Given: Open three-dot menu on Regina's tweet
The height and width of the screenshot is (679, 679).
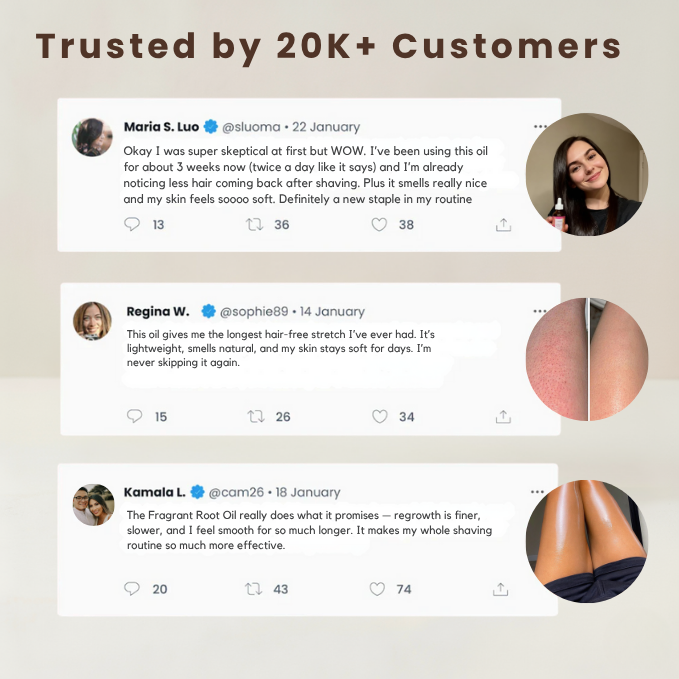Looking at the screenshot, I should 540,311.
